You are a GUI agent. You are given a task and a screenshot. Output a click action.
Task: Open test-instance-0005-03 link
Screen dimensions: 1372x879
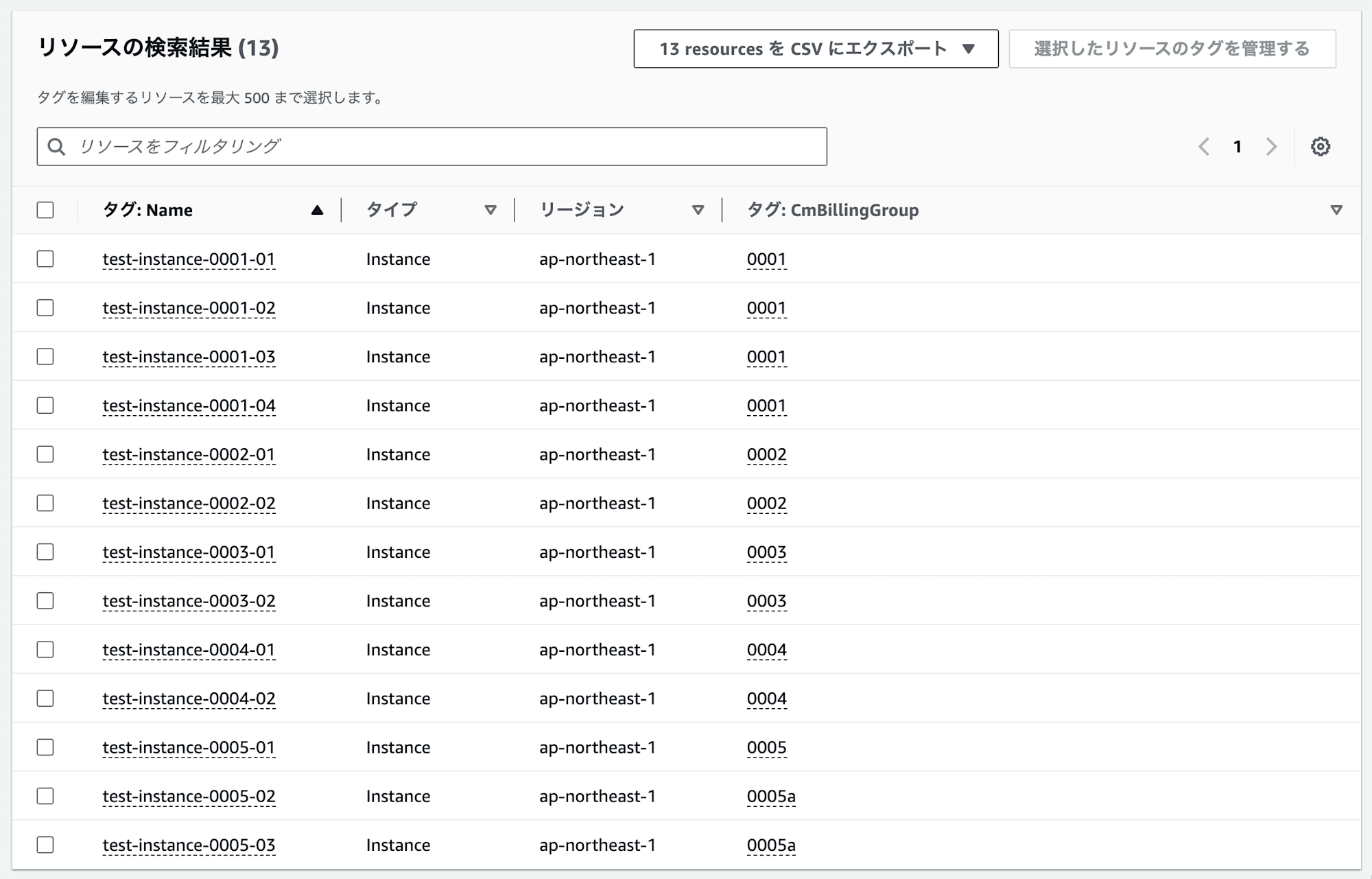[189, 845]
